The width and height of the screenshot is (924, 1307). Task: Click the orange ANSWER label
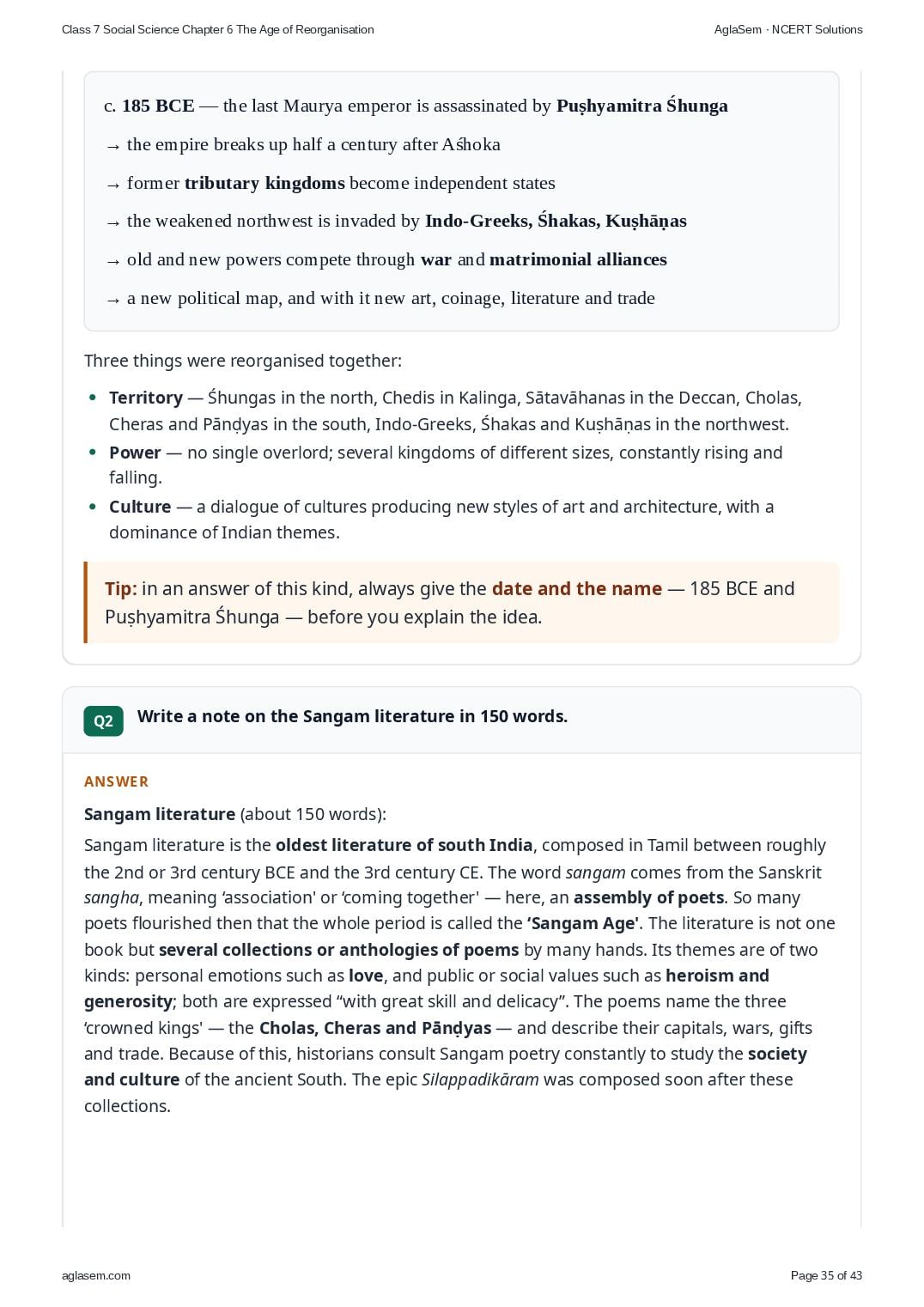(116, 781)
